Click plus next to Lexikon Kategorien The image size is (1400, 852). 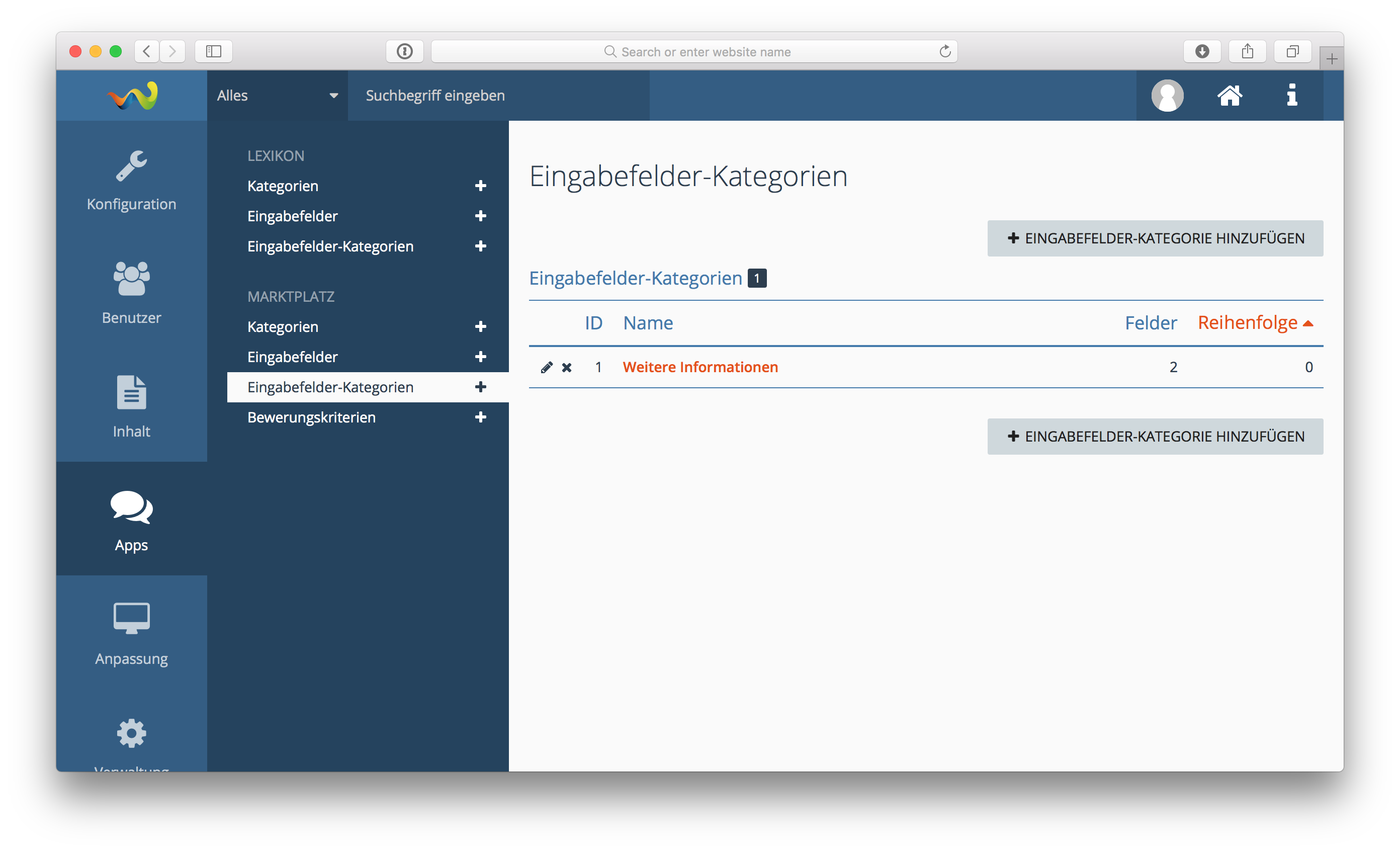480,186
